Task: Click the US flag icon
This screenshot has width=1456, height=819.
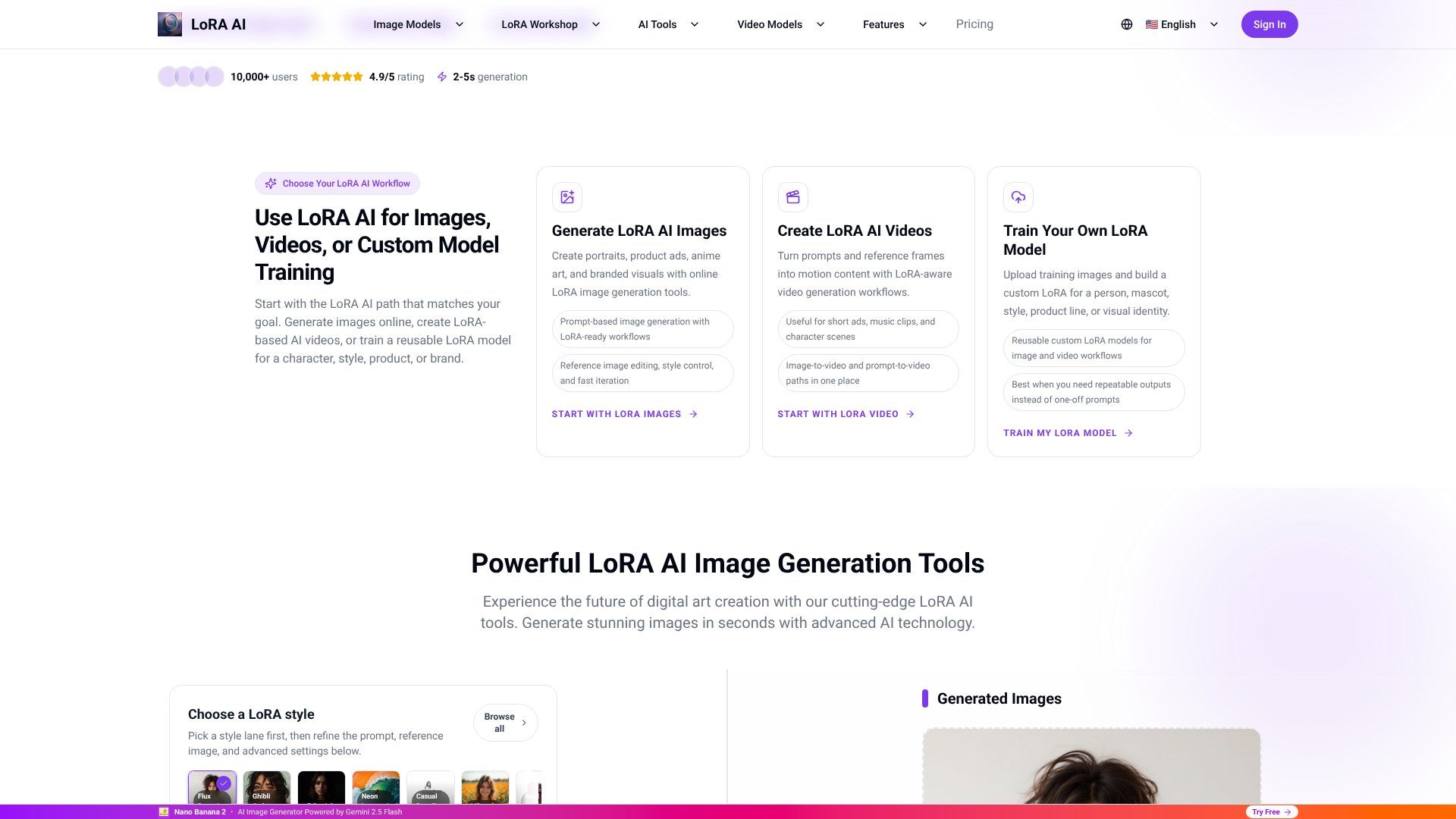Action: pos(1152,24)
